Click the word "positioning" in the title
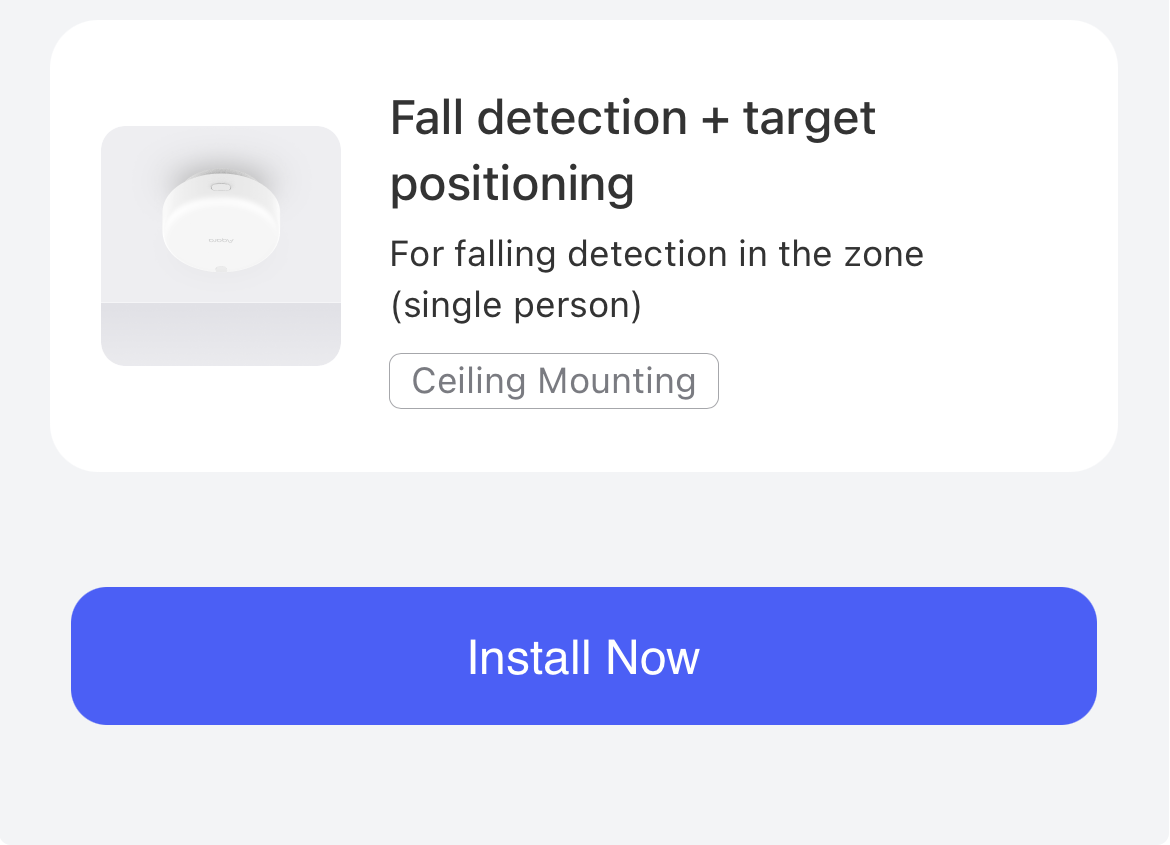 tap(512, 184)
